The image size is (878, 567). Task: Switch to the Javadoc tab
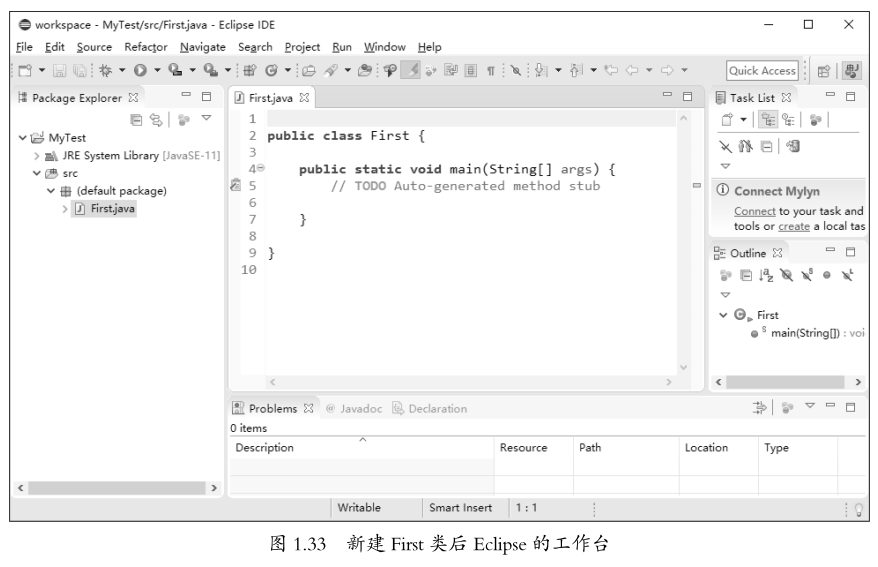tap(354, 409)
